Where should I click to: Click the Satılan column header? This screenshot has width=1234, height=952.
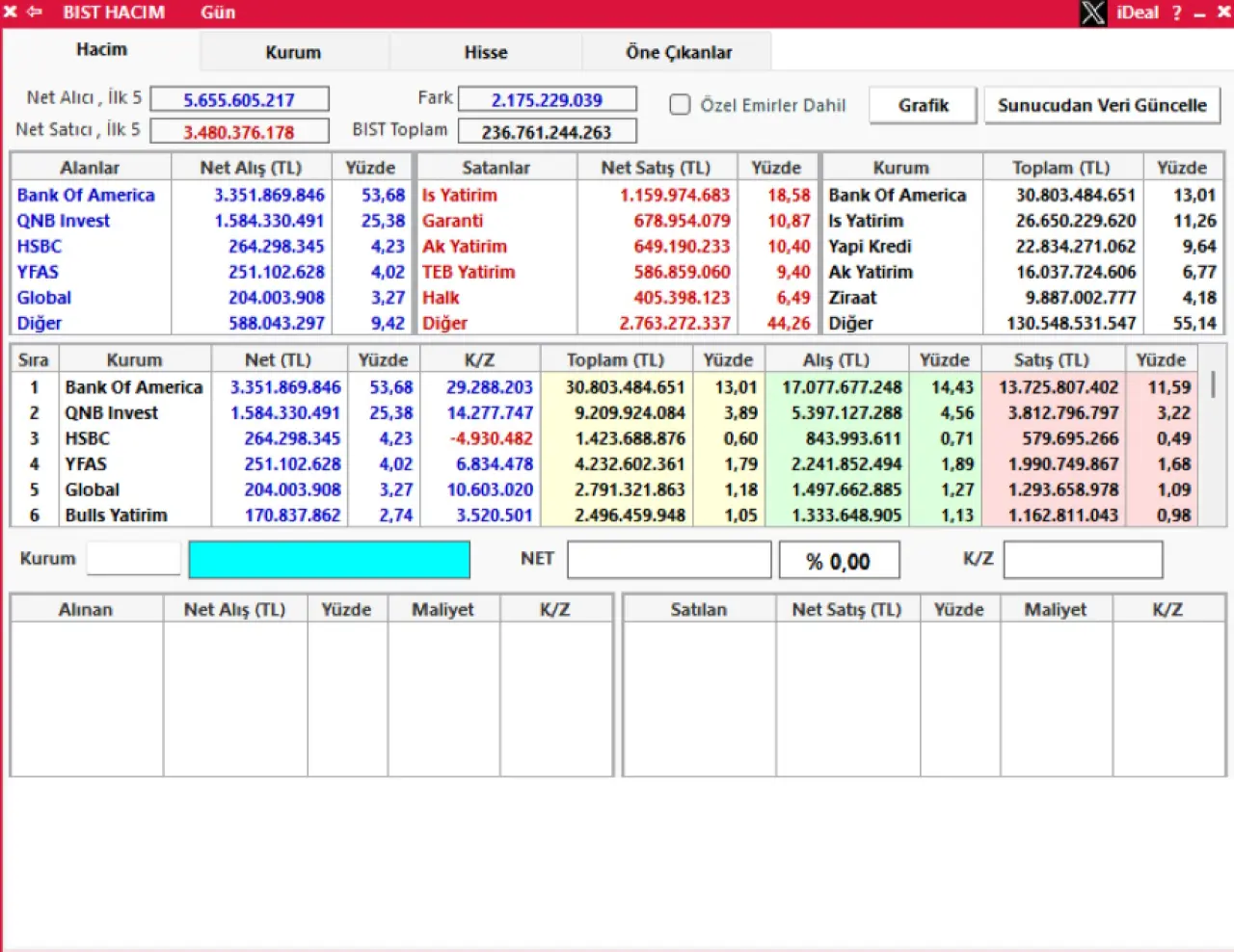click(699, 610)
